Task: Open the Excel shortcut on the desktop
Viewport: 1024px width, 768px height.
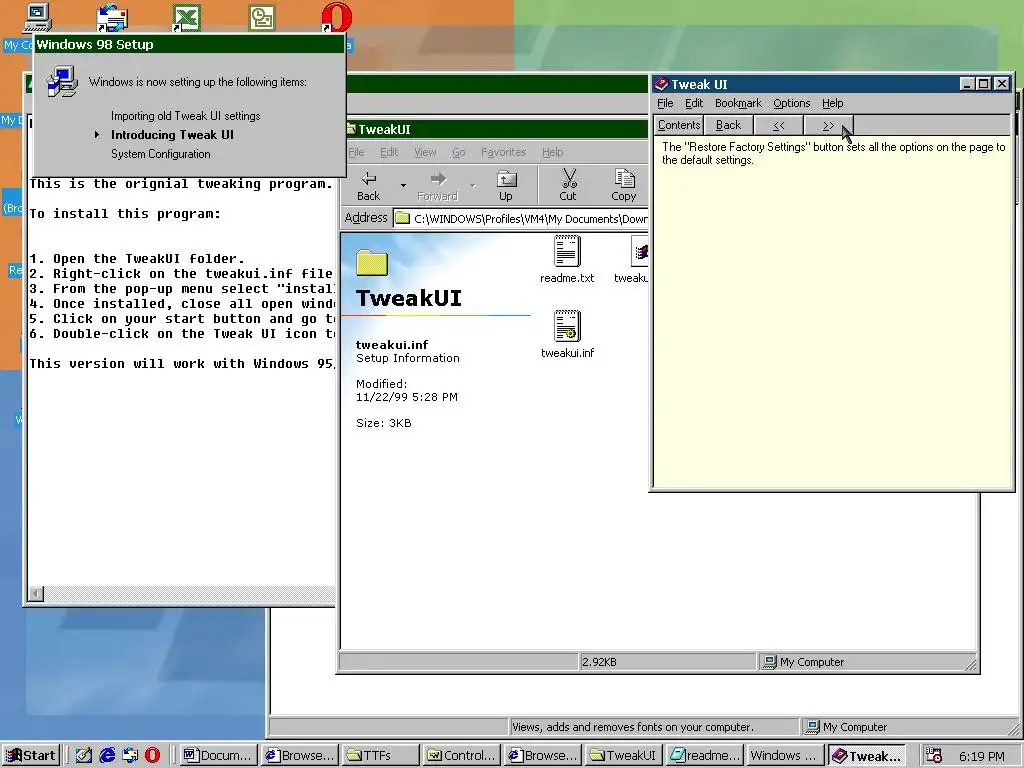Action: click(x=187, y=18)
